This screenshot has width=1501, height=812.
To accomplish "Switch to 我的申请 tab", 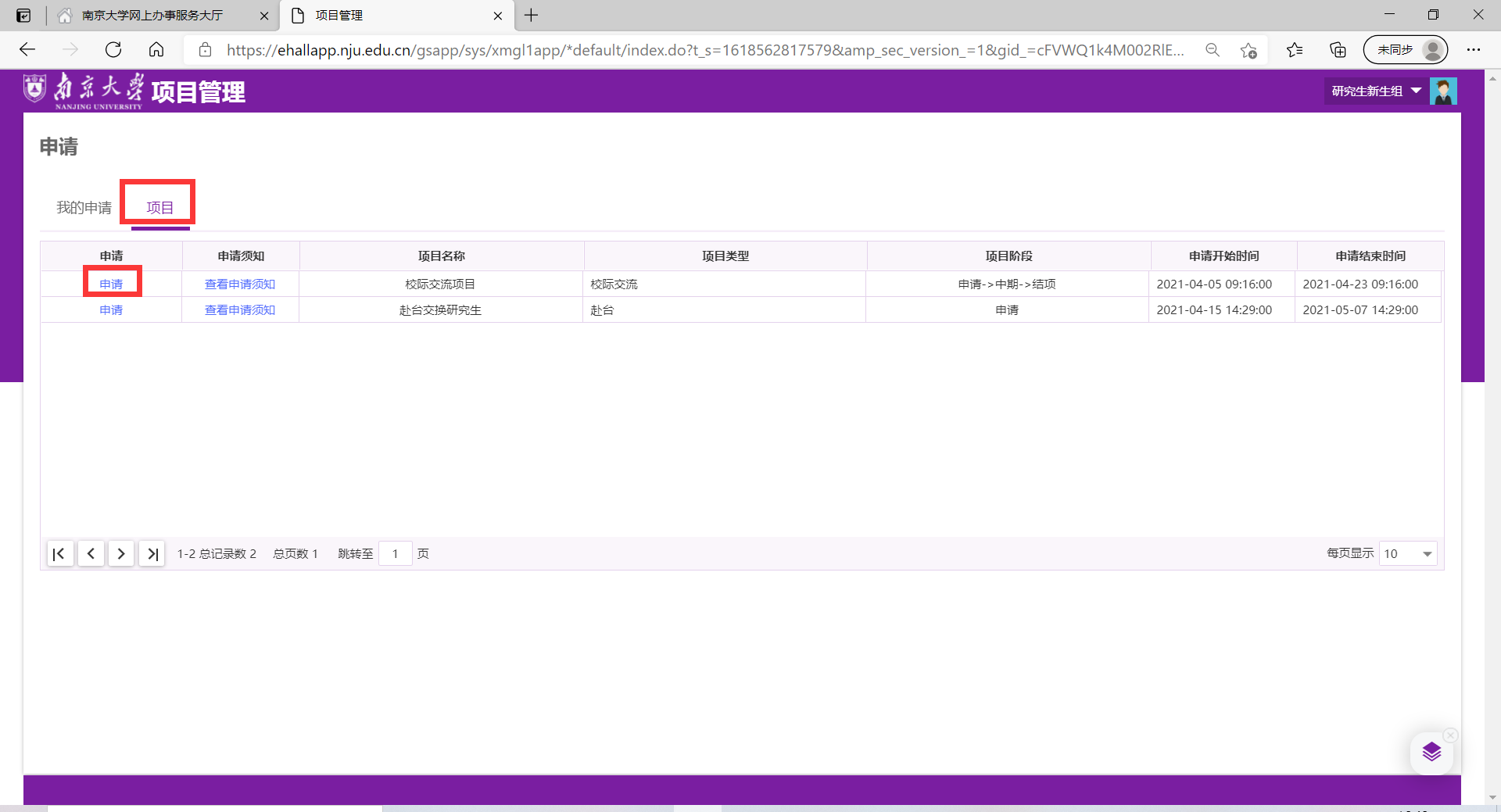I will pyautogui.click(x=84, y=207).
